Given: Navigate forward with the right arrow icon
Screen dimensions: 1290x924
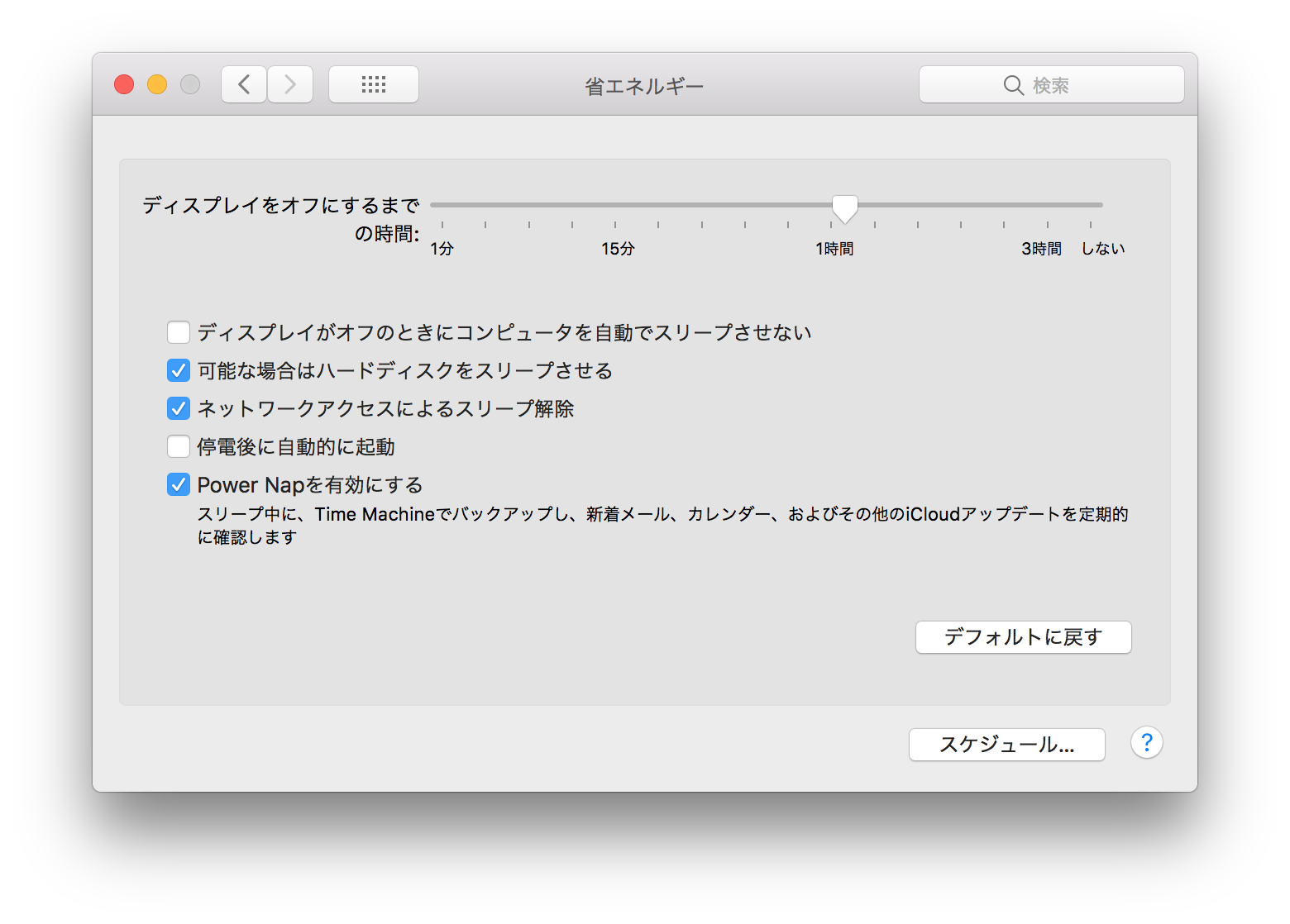Looking at the screenshot, I should [289, 83].
